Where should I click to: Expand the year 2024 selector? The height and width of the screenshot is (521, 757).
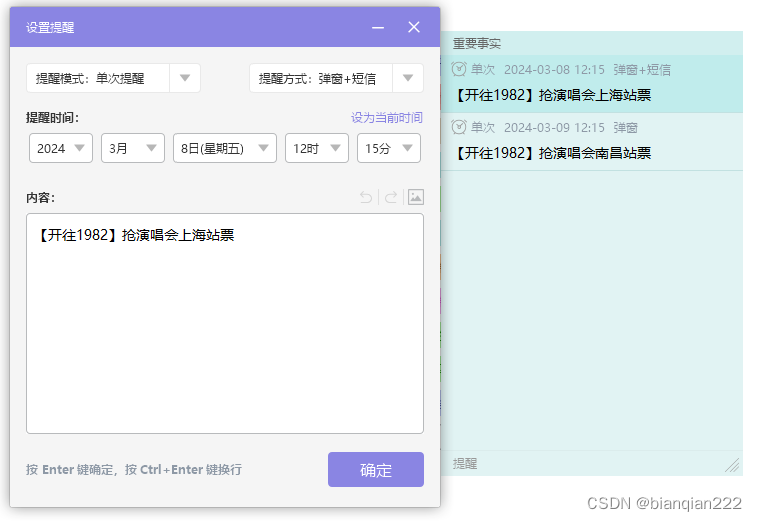[61, 148]
